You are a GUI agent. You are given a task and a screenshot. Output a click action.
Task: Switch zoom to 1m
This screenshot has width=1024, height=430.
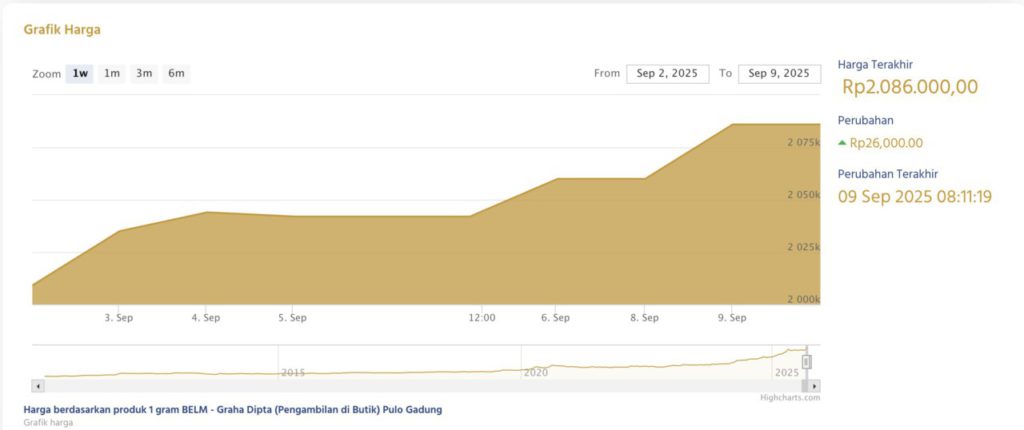[x=112, y=74]
